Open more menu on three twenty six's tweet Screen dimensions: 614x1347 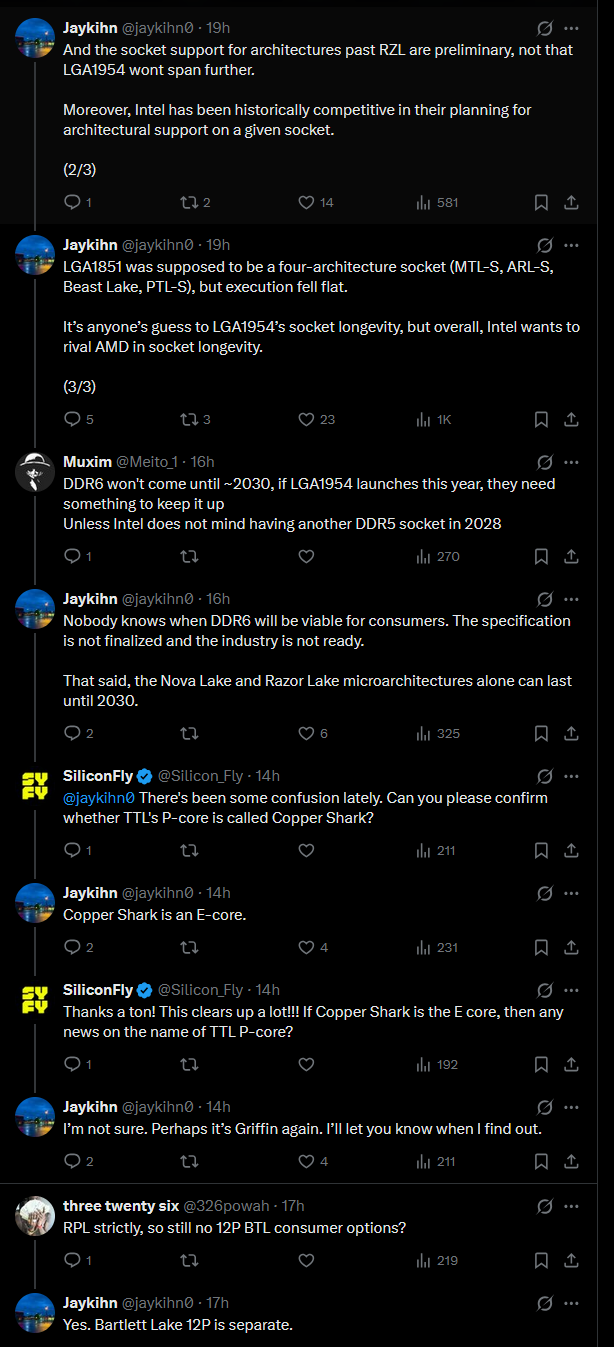pyautogui.click(x=571, y=1206)
